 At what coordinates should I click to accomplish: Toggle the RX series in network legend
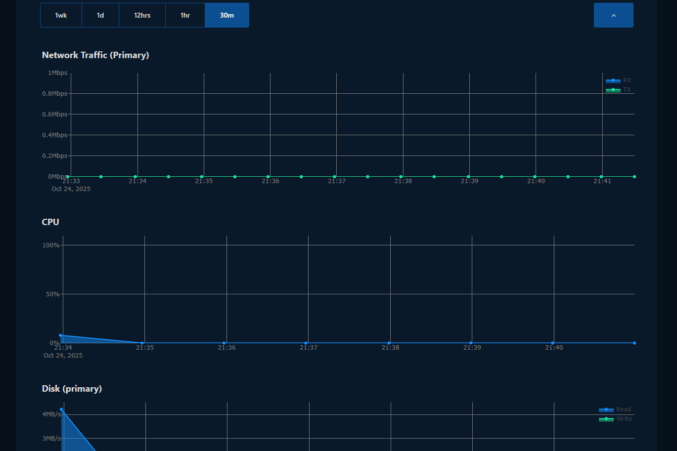pyautogui.click(x=627, y=80)
